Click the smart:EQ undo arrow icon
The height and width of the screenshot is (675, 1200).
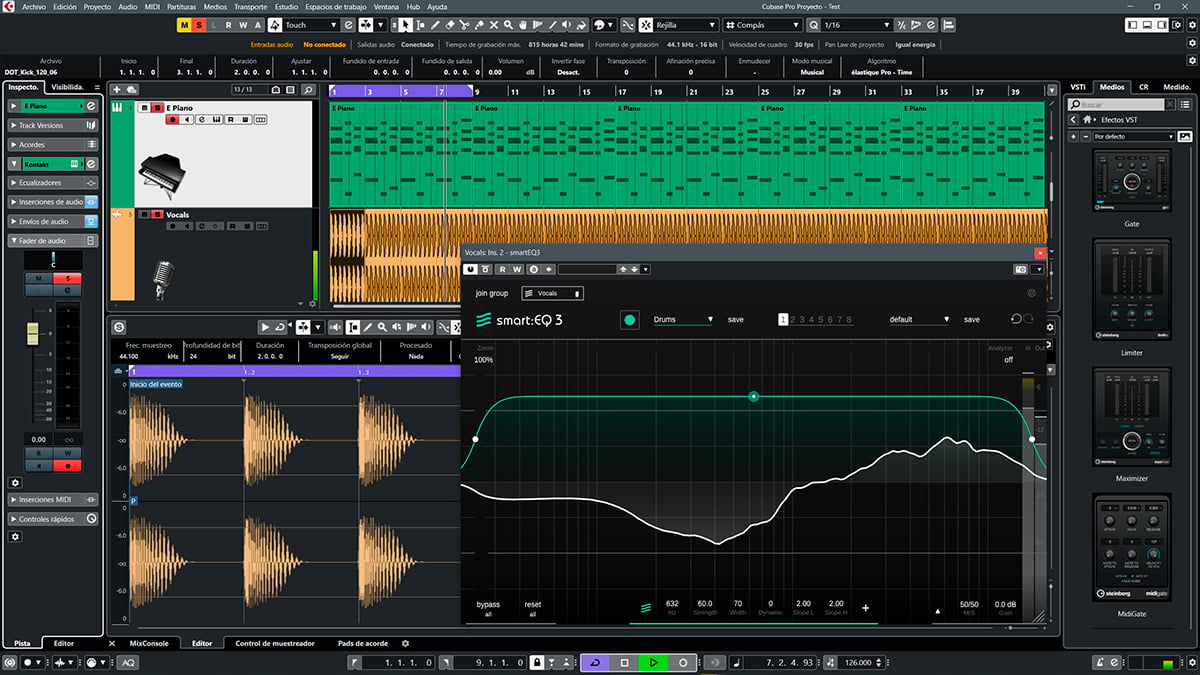click(x=1015, y=320)
